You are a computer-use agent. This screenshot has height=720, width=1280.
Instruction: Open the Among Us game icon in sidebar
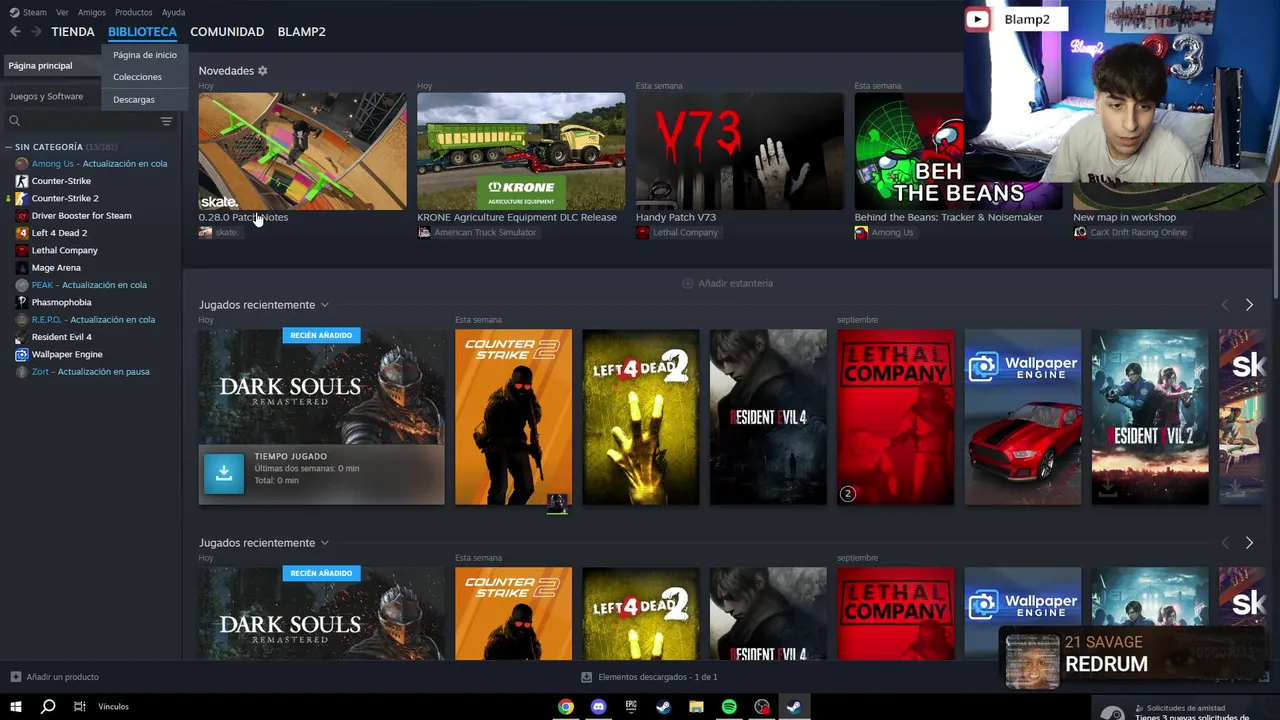click(x=21, y=164)
